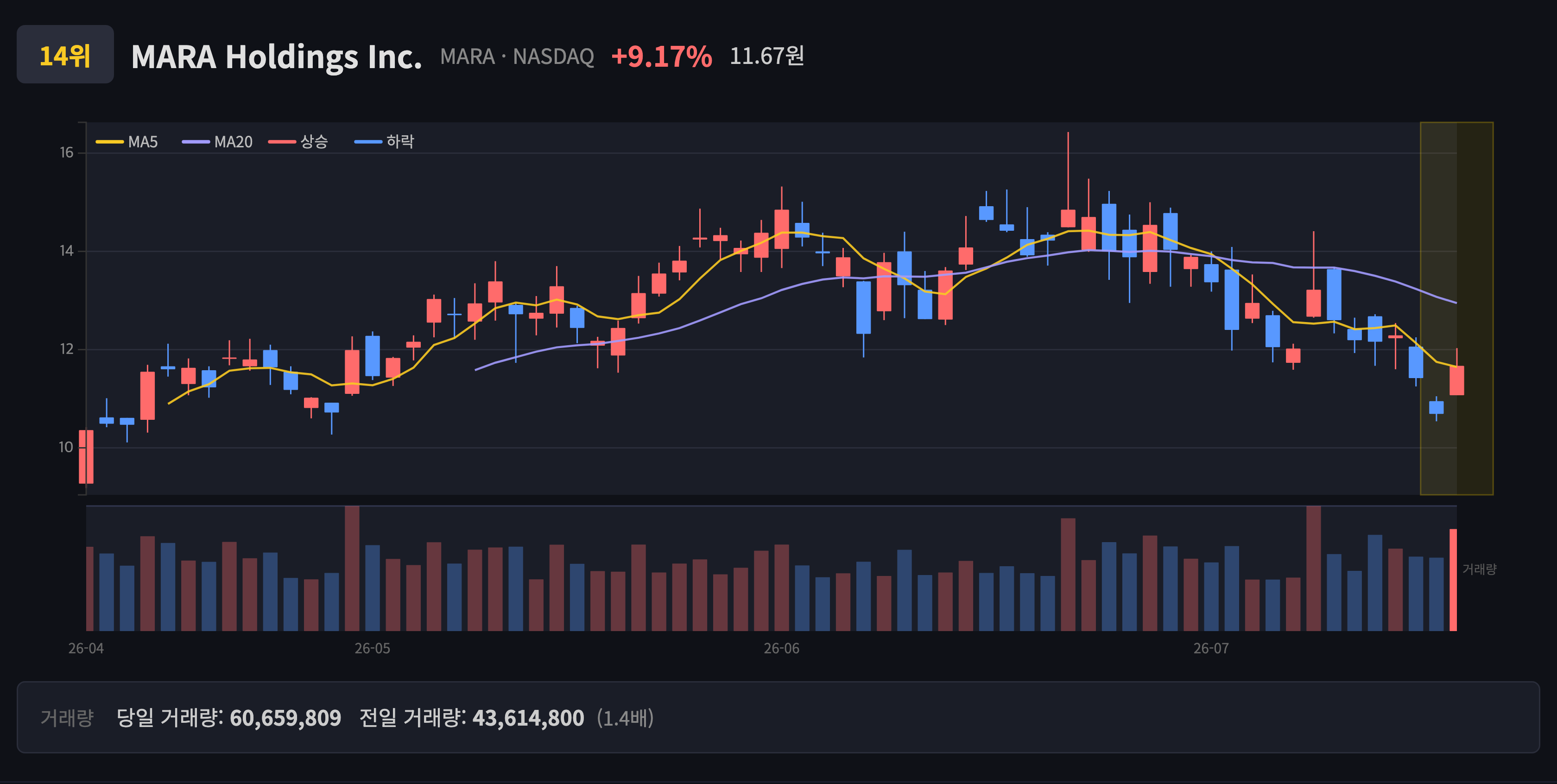Click the 26-06 date axis label
Screen dimensions: 1557x784
click(782, 648)
